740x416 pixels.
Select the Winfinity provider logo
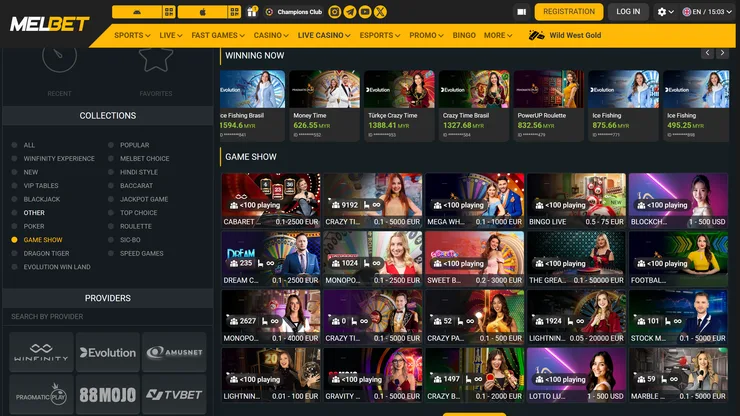coord(42,352)
